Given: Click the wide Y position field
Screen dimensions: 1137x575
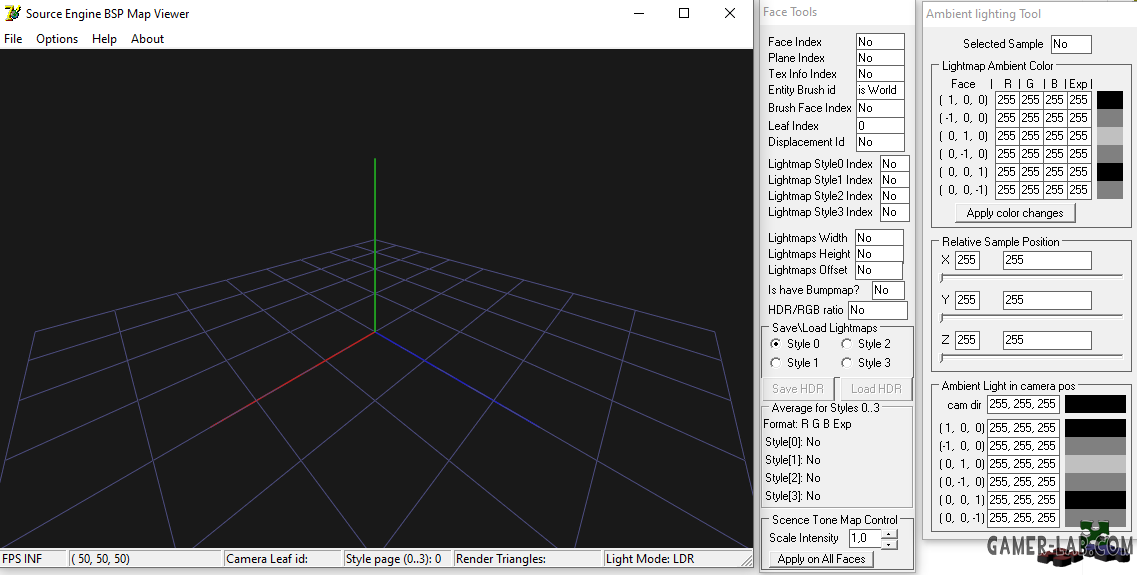Looking at the screenshot, I should coord(1047,300).
